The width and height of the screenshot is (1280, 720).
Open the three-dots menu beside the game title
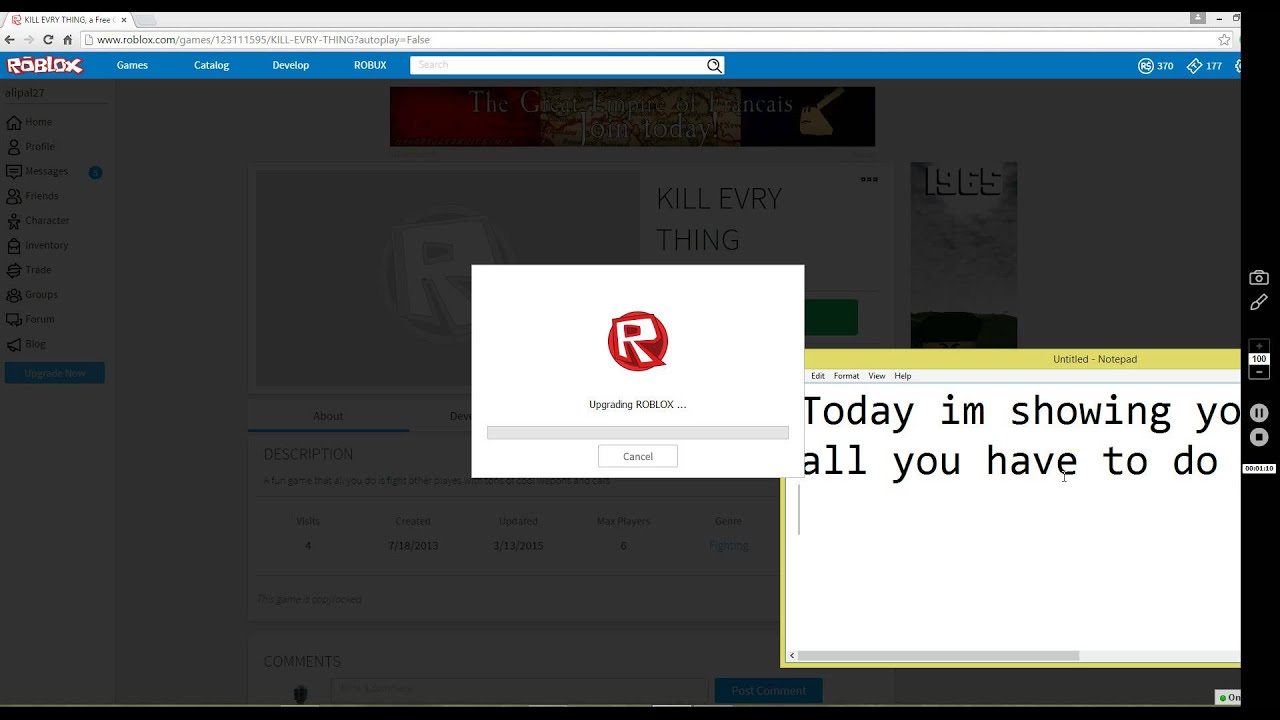869,180
